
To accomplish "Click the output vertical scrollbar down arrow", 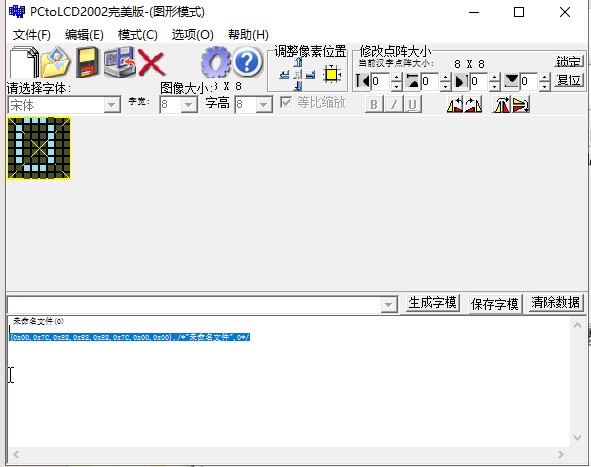I will coord(577,438).
